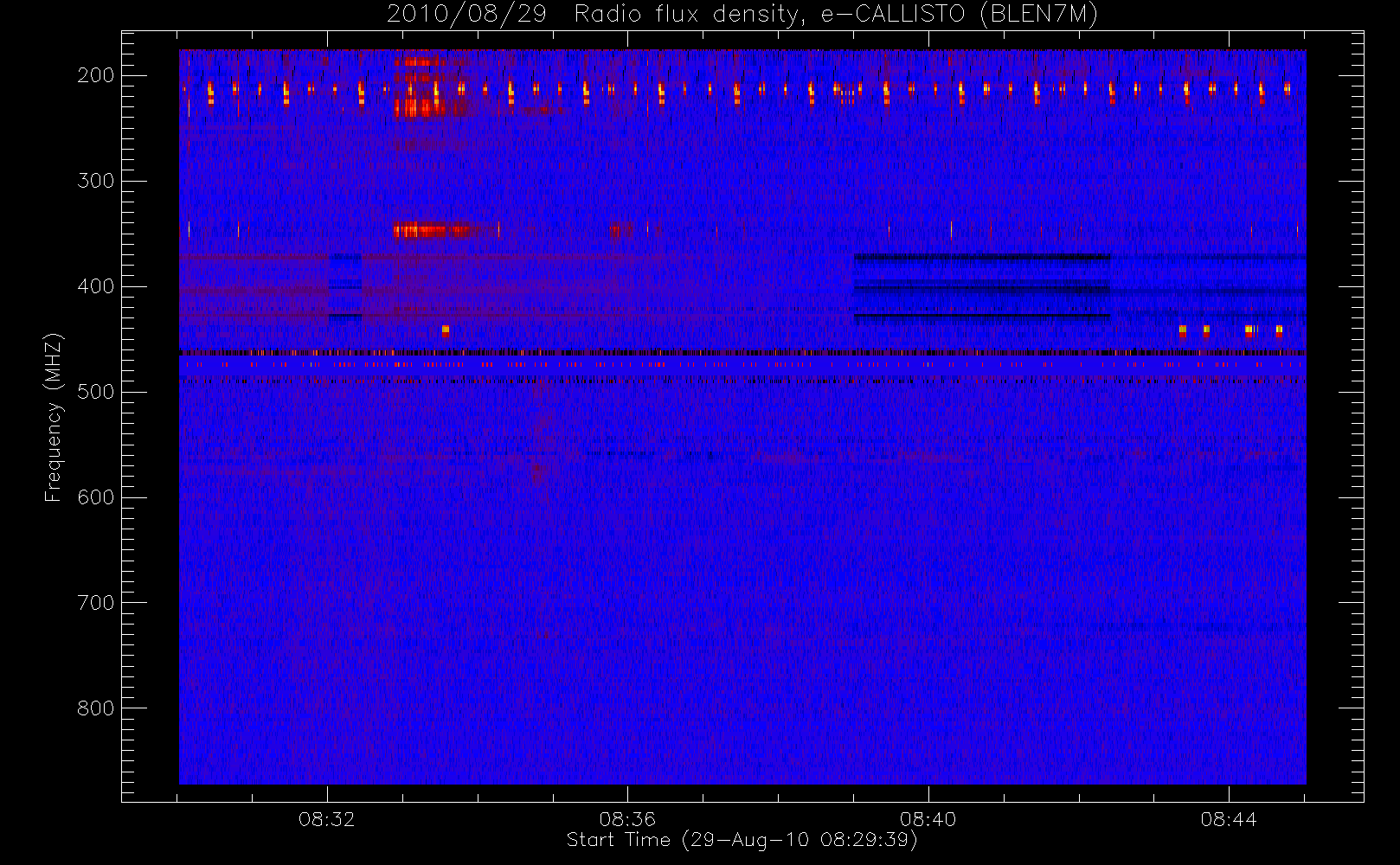Click the plot title mentioning e-CALLISTO (BLEN7M)

742,15
